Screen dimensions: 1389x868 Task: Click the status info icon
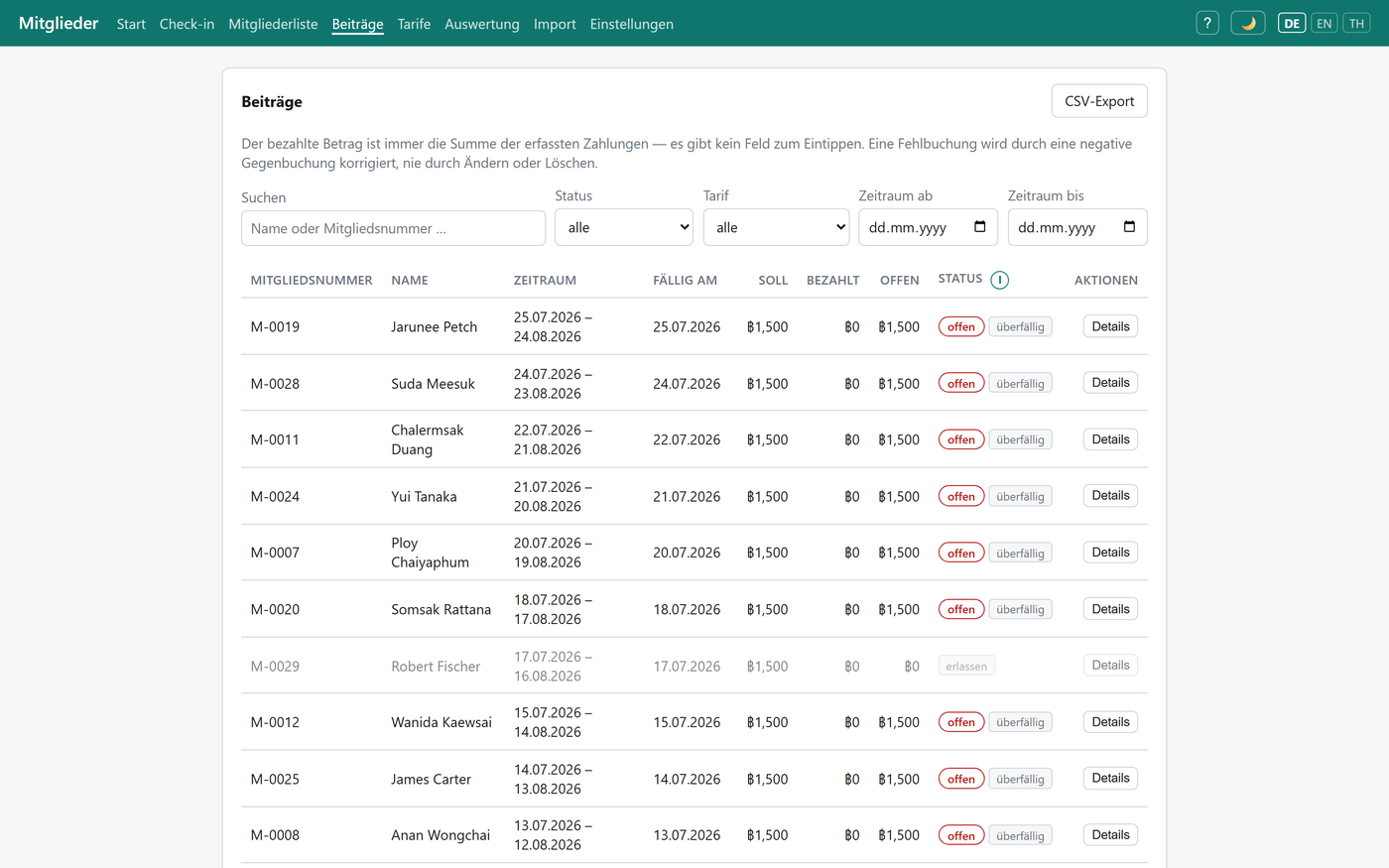tap(999, 280)
